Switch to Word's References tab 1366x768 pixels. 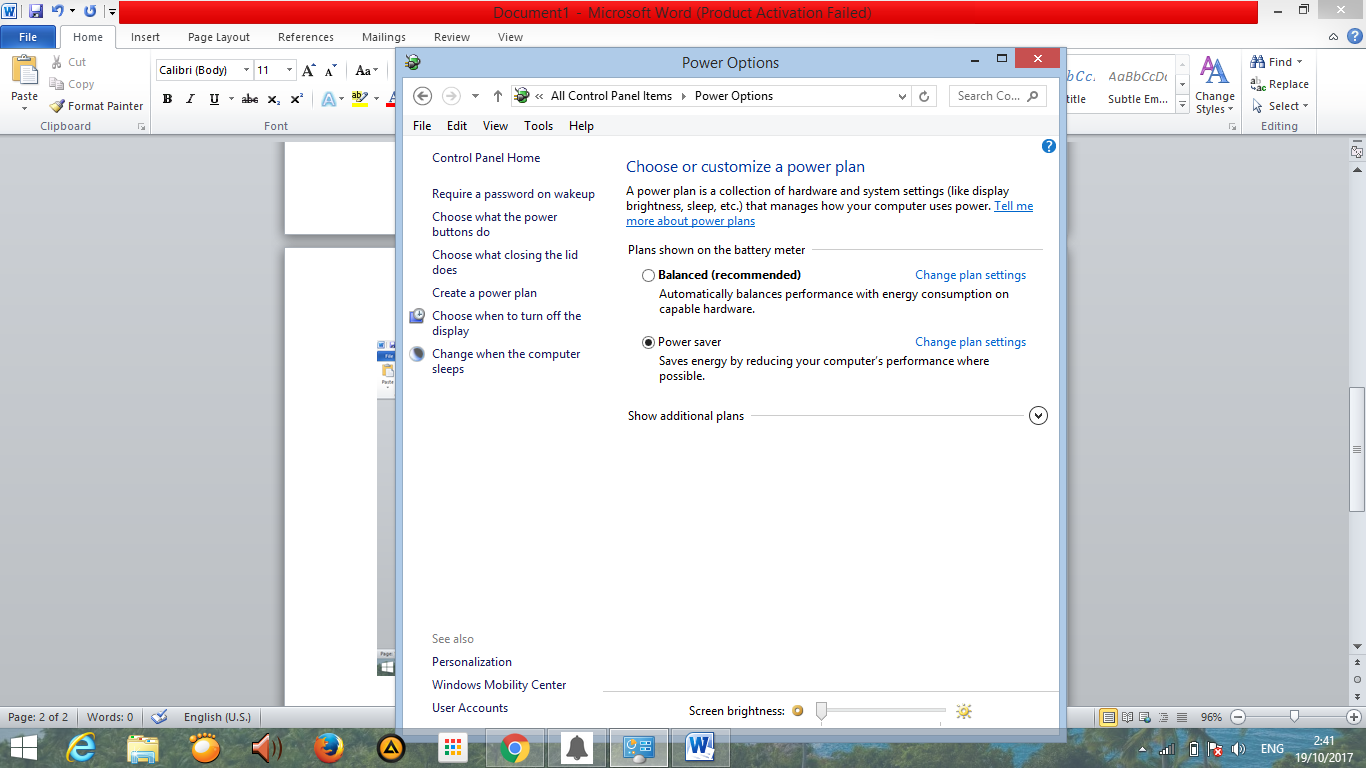(306, 37)
